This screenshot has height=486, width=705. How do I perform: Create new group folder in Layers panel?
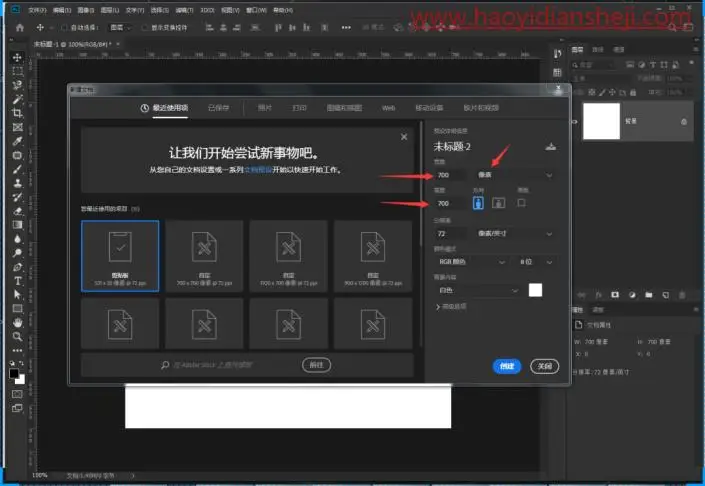[648, 295]
